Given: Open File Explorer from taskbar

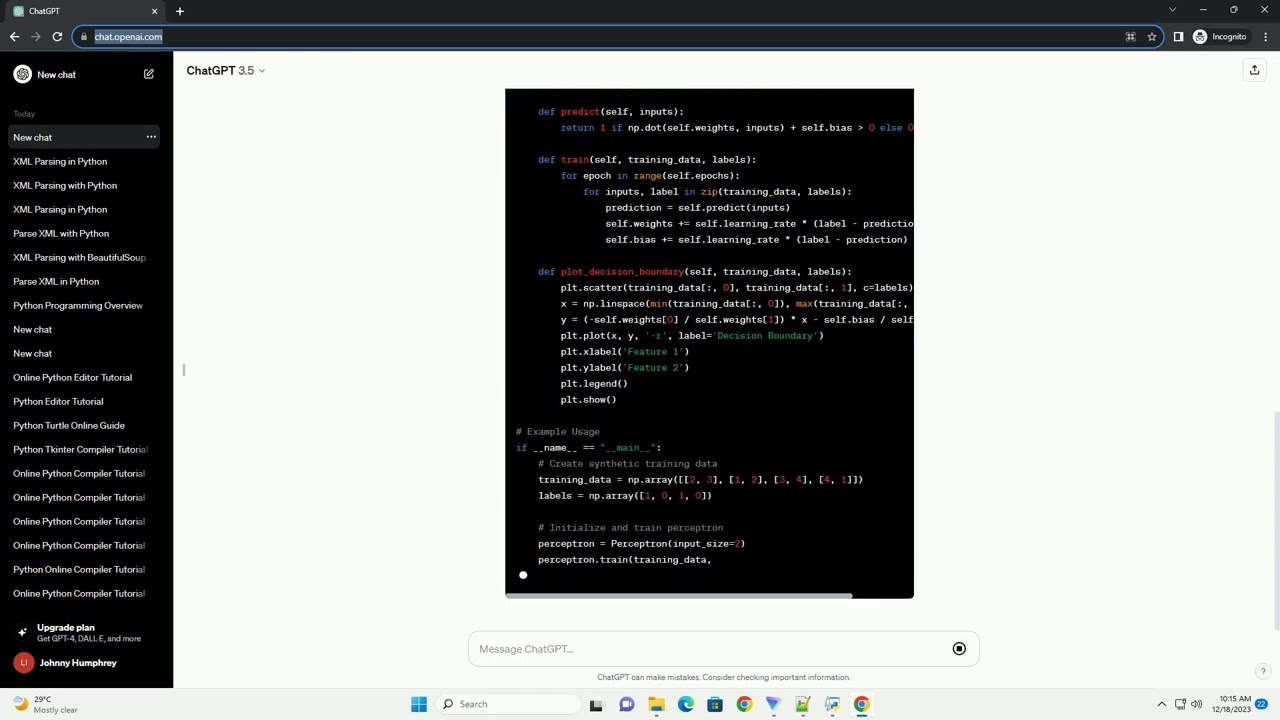Looking at the screenshot, I should 656,704.
